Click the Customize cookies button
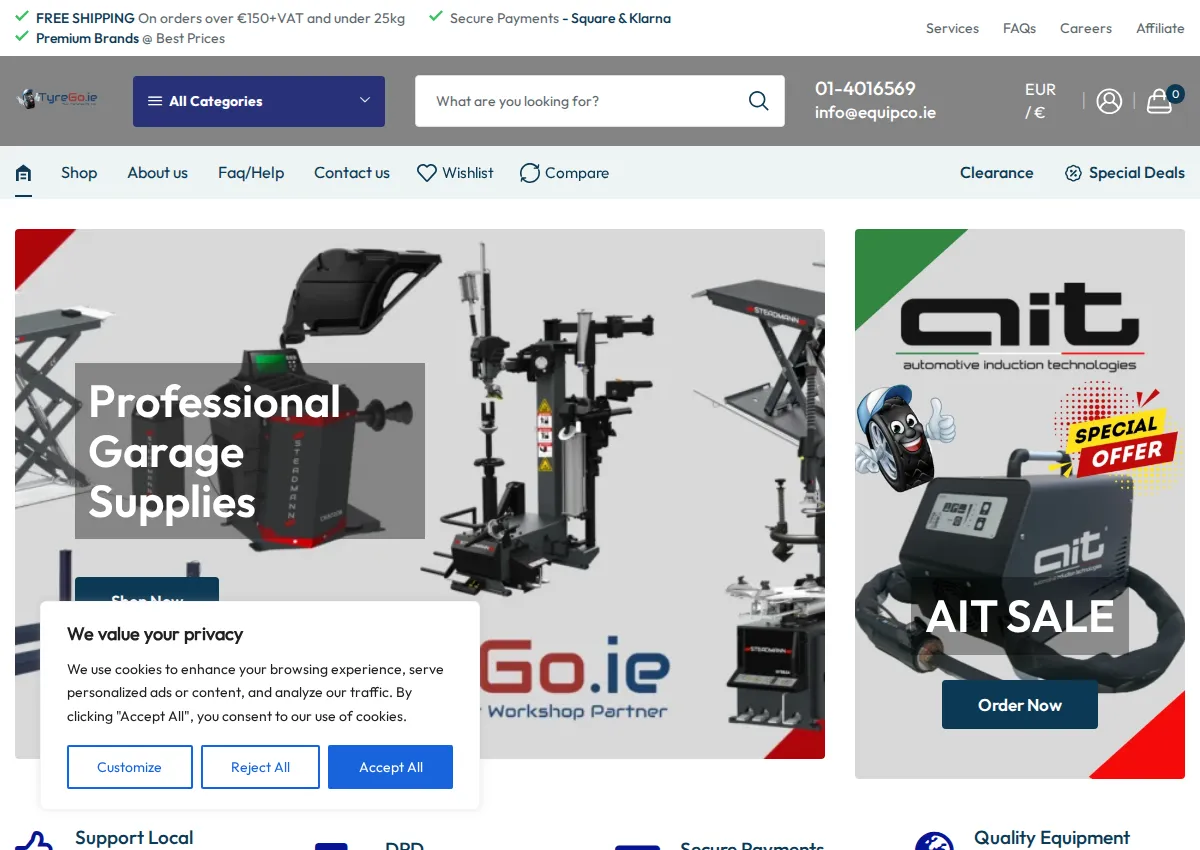Viewport: 1200px width, 850px height. pyautogui.click(x=130, y=767)
